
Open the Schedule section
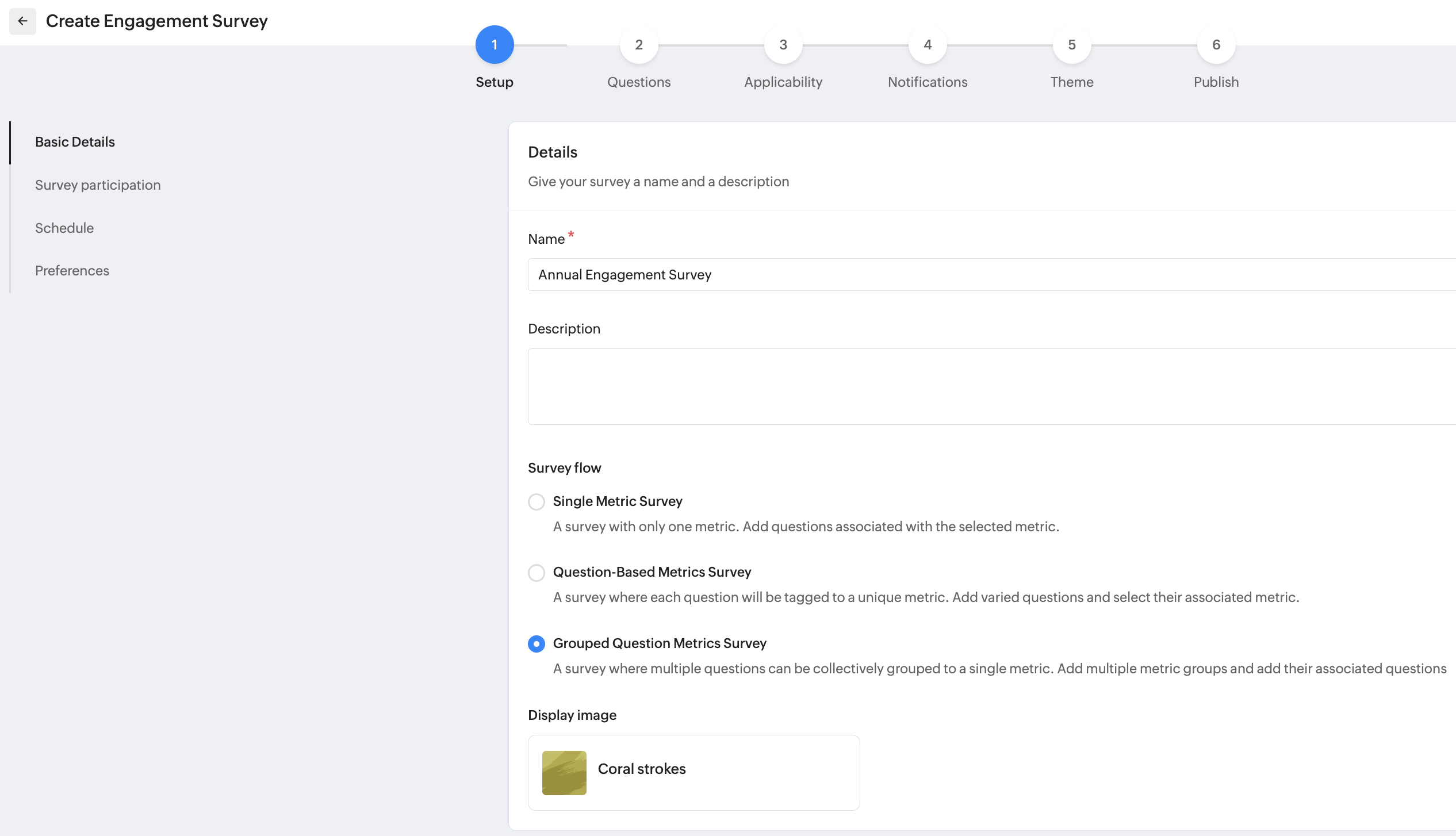point(64,228)
